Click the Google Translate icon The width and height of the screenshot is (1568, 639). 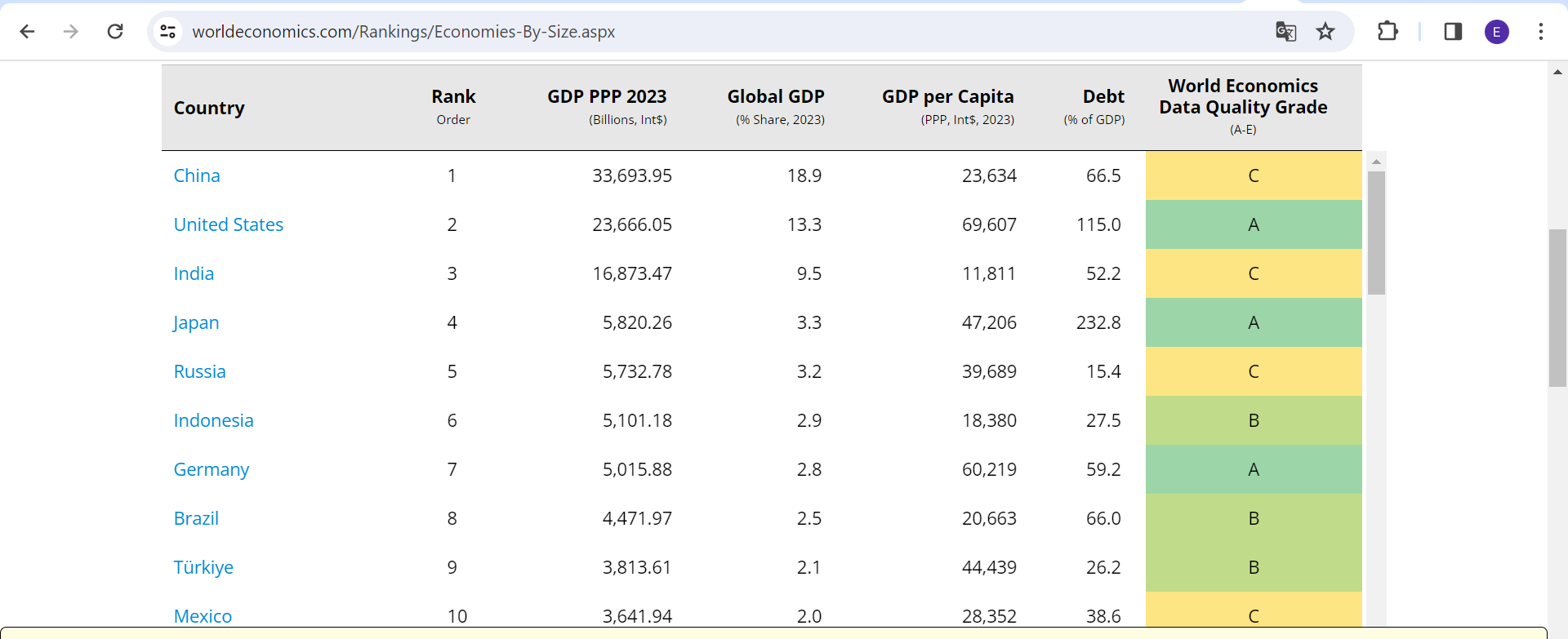(1285, 32)
